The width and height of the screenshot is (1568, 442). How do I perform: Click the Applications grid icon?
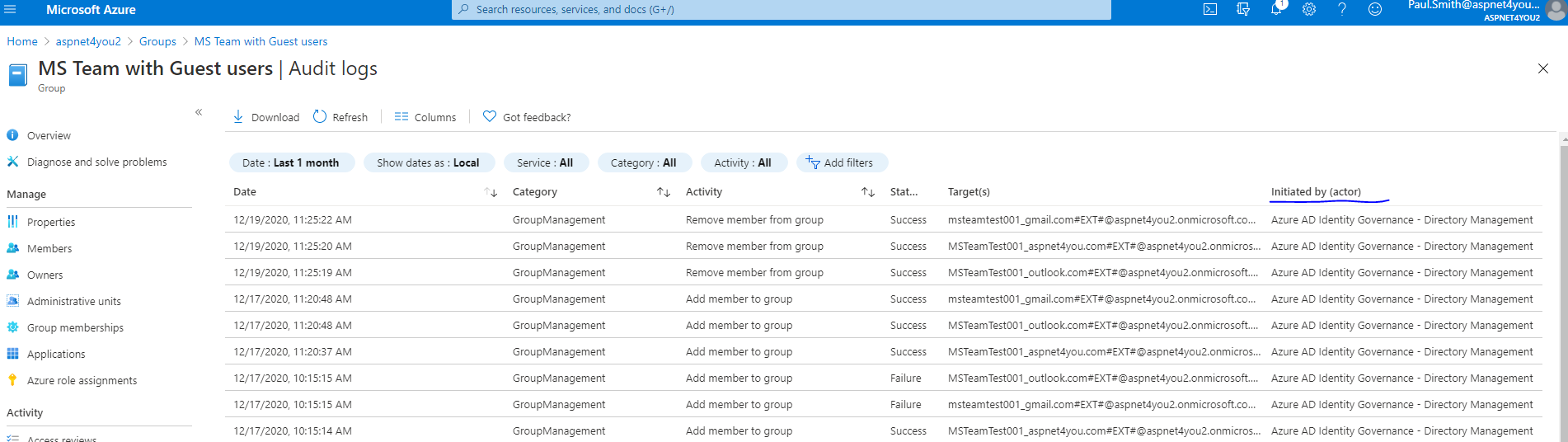coord(12,354)
